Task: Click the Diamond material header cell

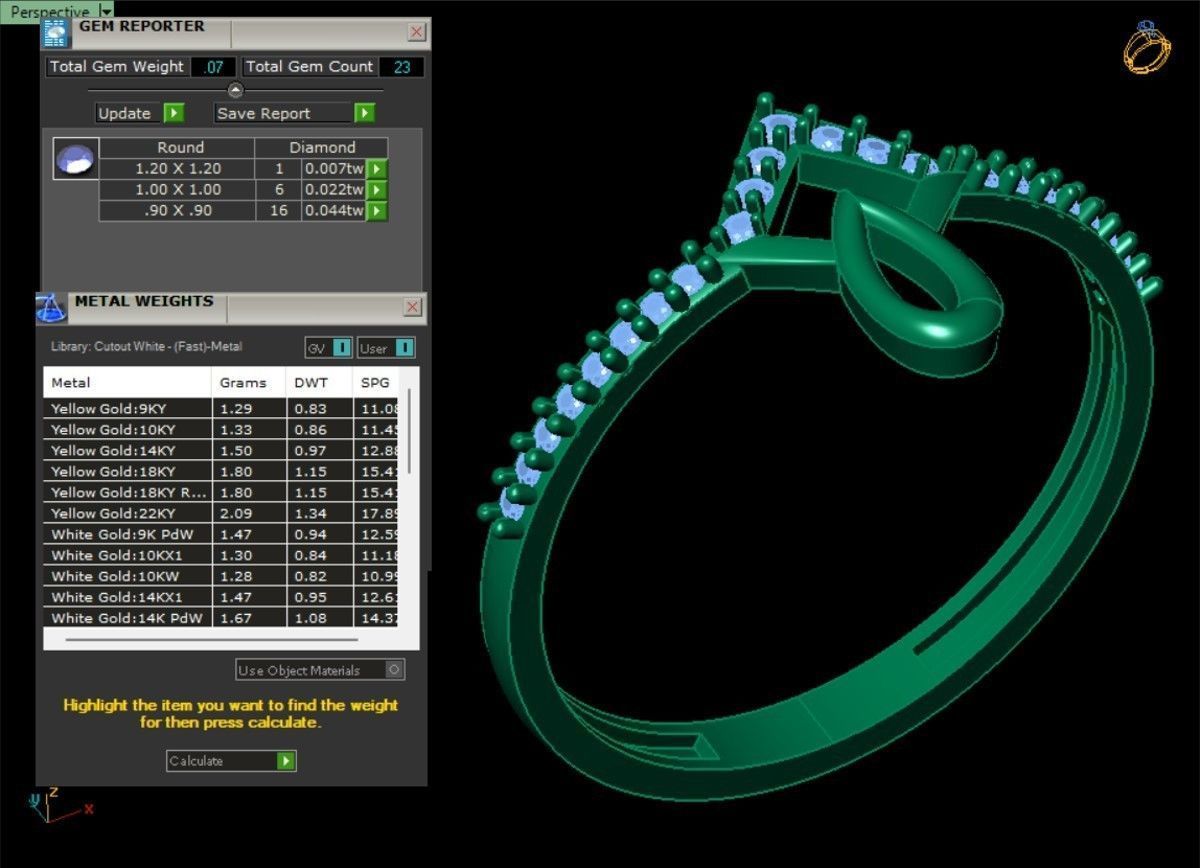Action: pos(322,147)
